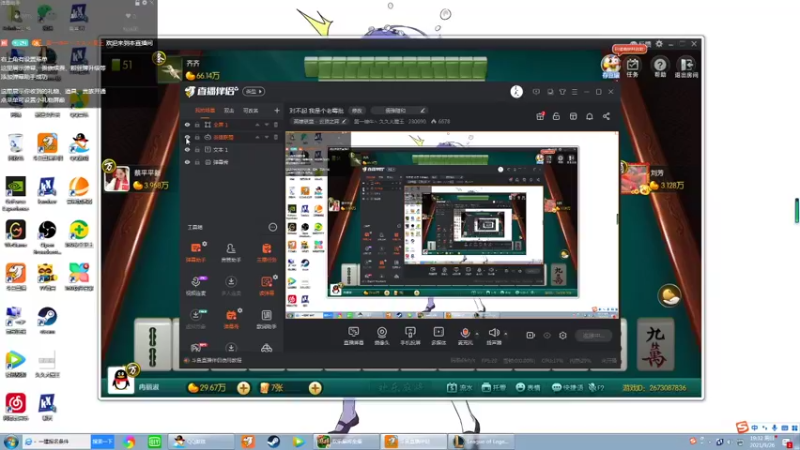
Task: Open the hamburger menu in streaming app title bar
Action: pyautogui.click(x=574, y=92)
